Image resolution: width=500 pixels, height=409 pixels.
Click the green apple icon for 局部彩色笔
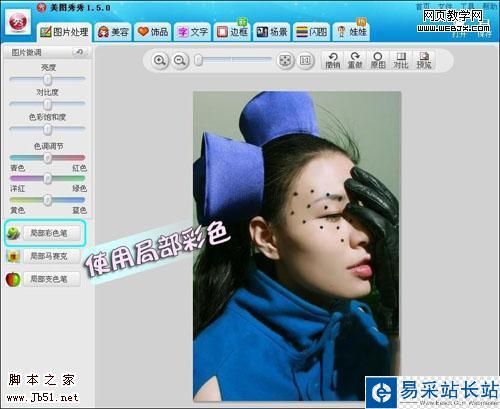13,233
